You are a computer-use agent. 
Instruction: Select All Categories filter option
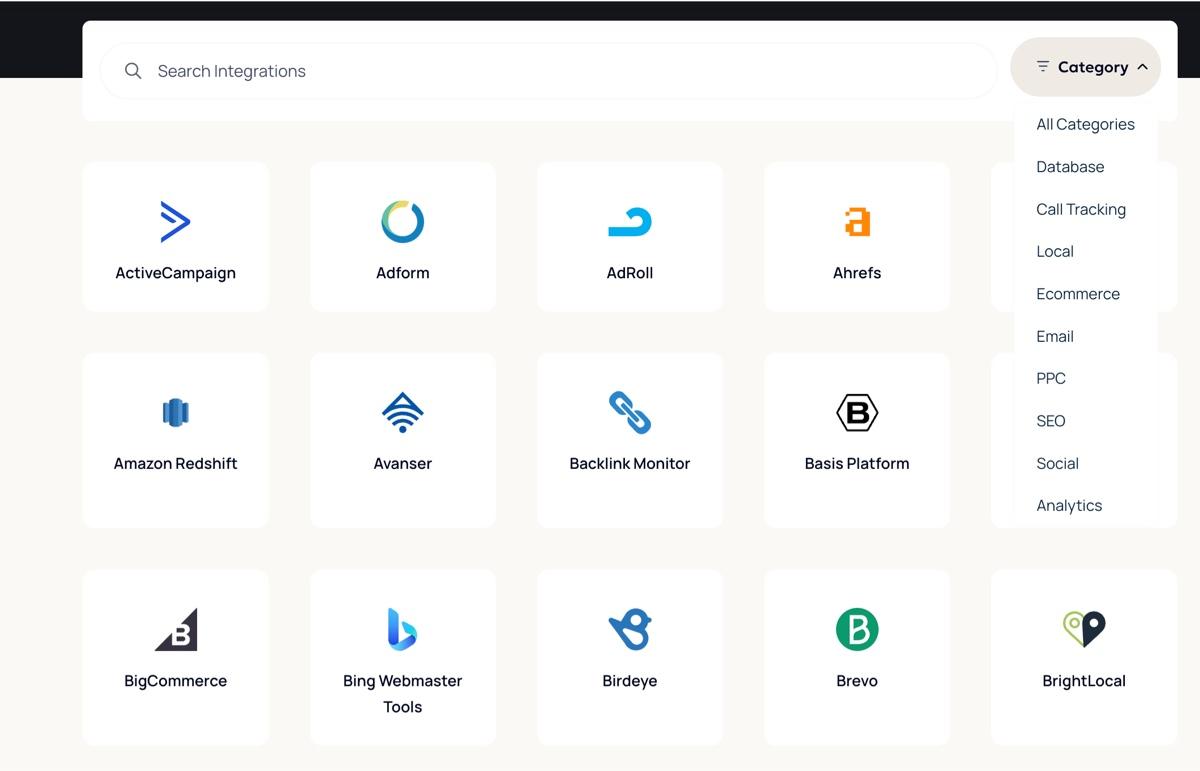1085,124
